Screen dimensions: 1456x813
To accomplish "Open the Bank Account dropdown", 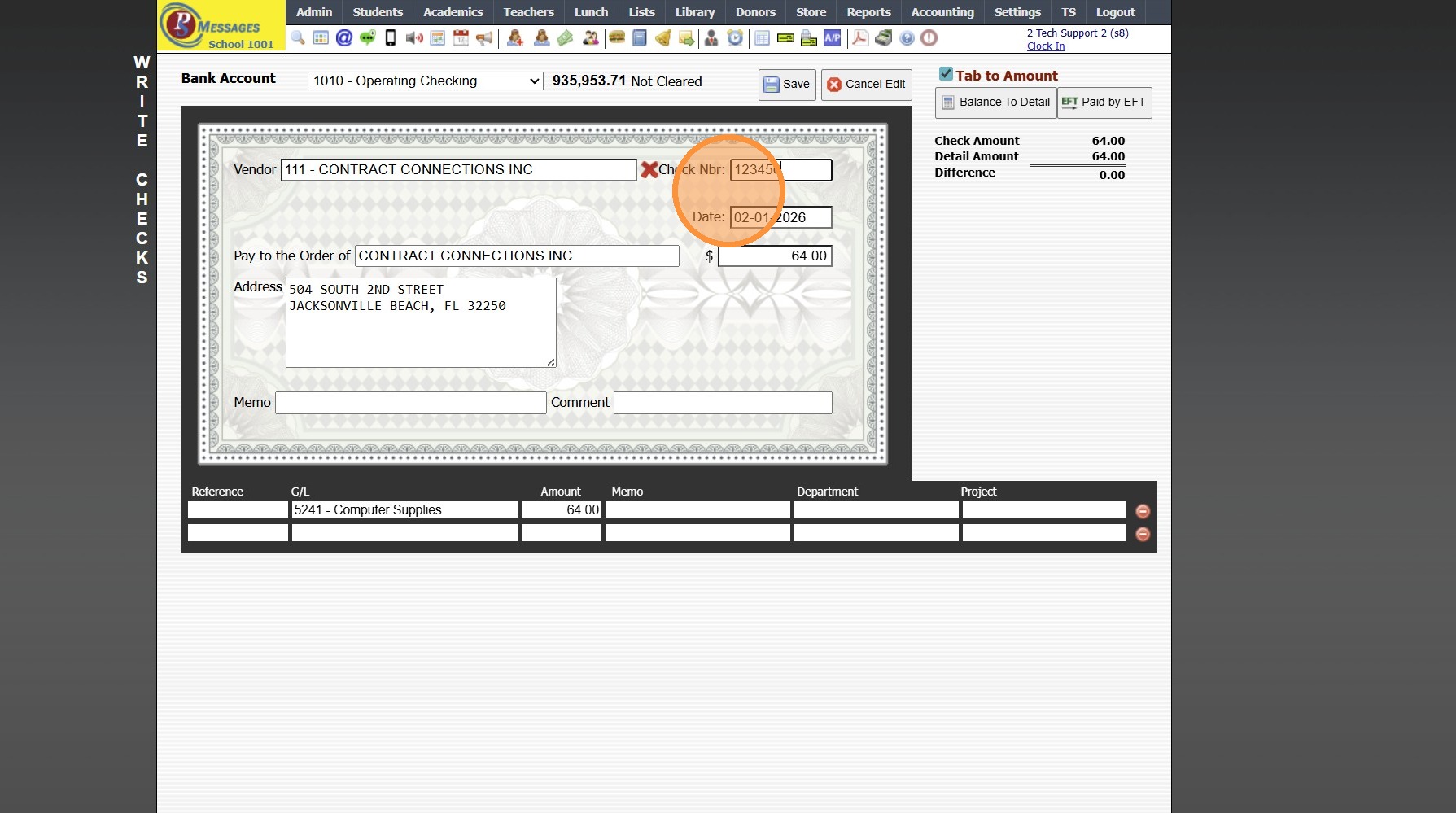I will 425,81.
